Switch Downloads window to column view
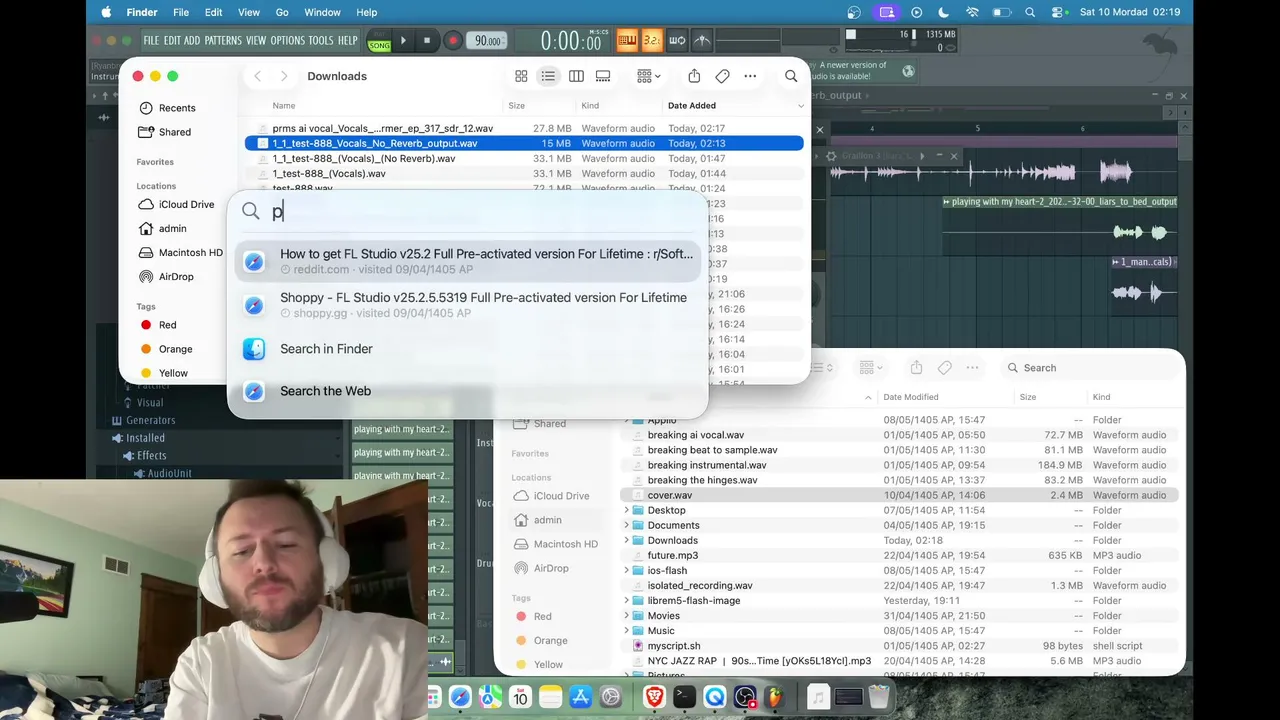This screenshot has width=1280, height=720. (x=576, y=76)
